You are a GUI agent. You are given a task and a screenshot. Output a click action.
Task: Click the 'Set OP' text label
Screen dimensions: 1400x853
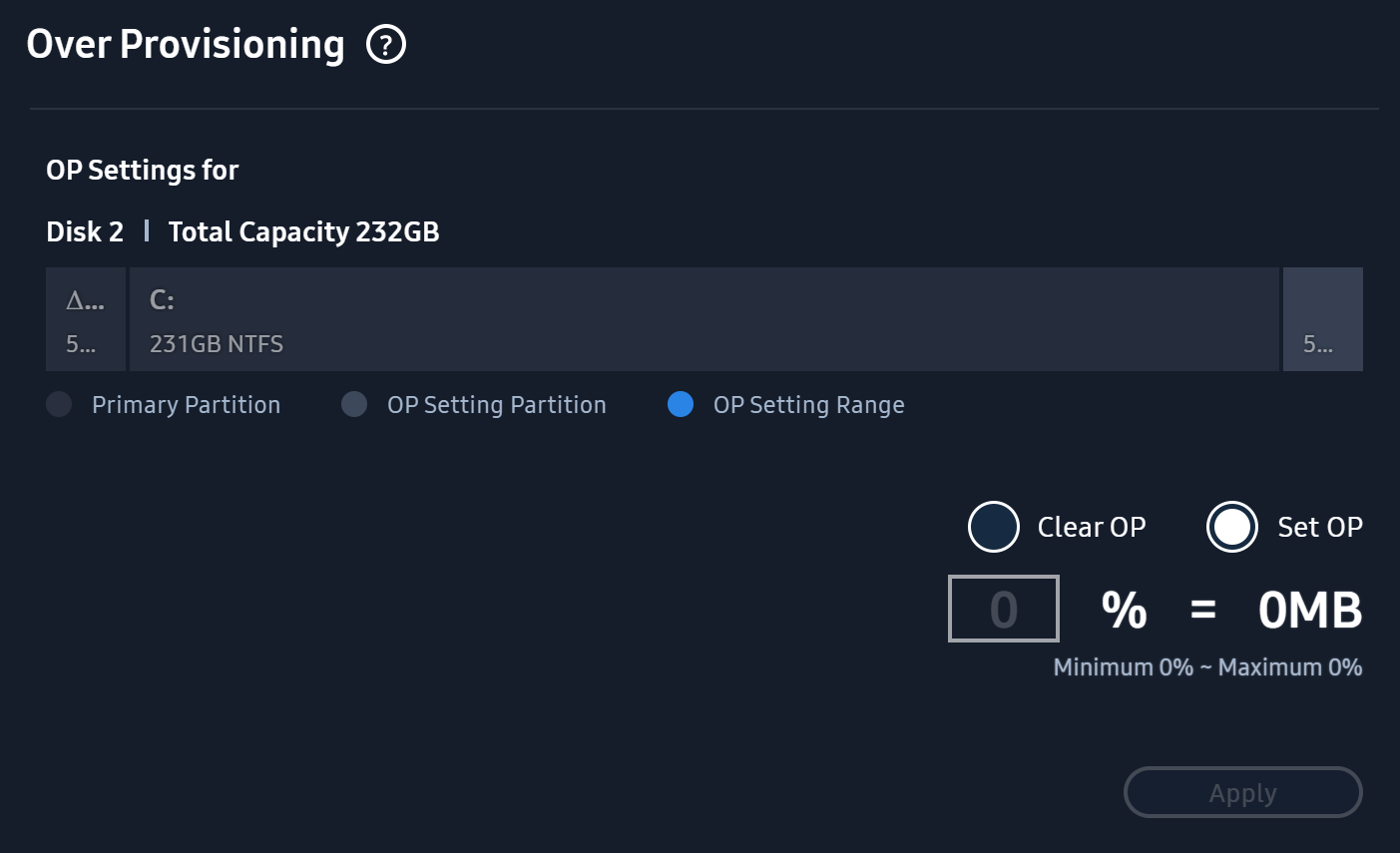[1320, 527]
